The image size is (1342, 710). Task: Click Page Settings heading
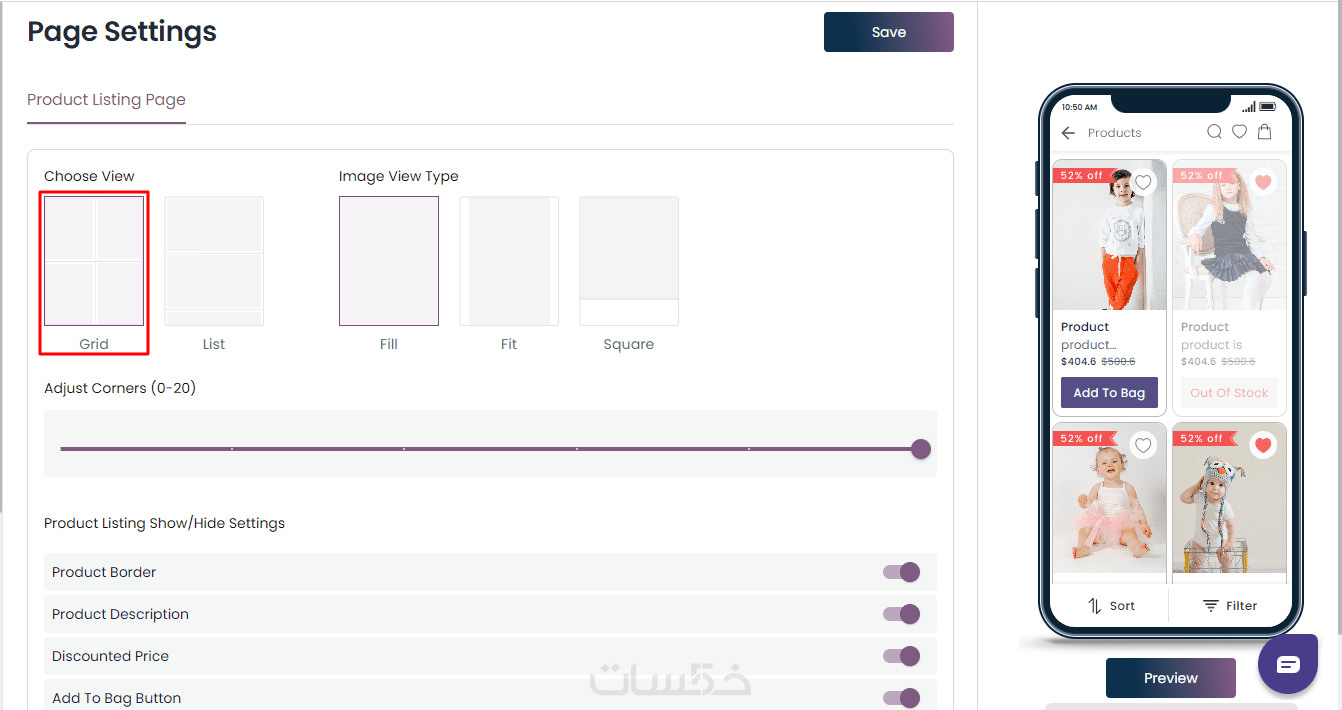[x=122, y=32]
